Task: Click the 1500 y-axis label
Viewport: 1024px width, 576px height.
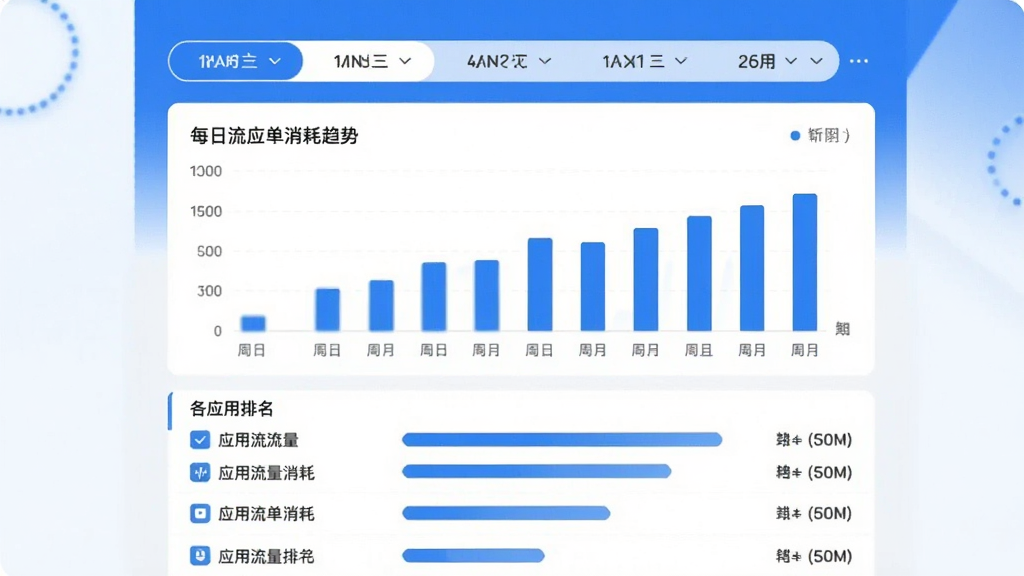Action: (x=206, y=212)
